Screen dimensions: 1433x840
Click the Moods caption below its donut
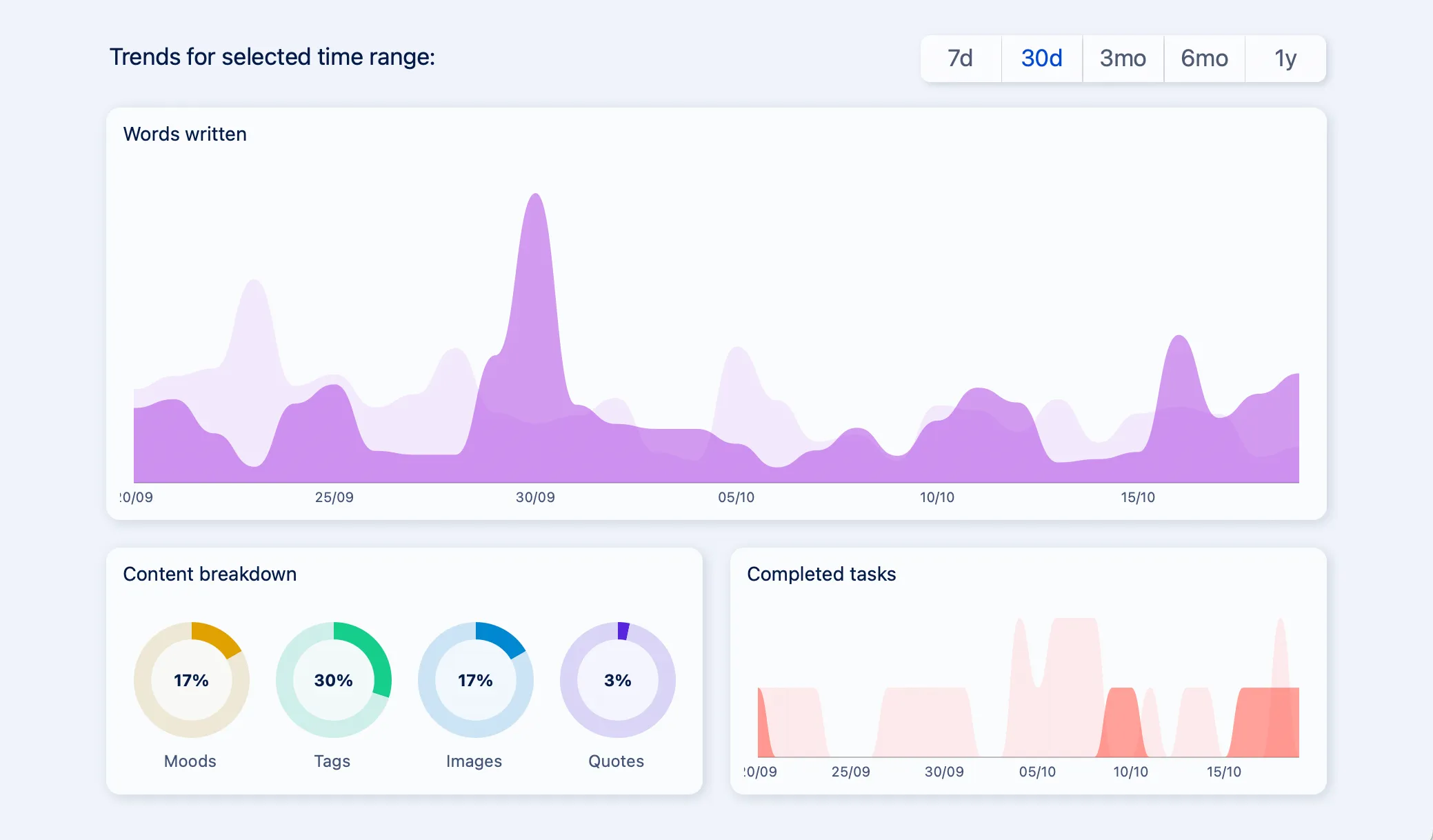click(x=190, y=761)
